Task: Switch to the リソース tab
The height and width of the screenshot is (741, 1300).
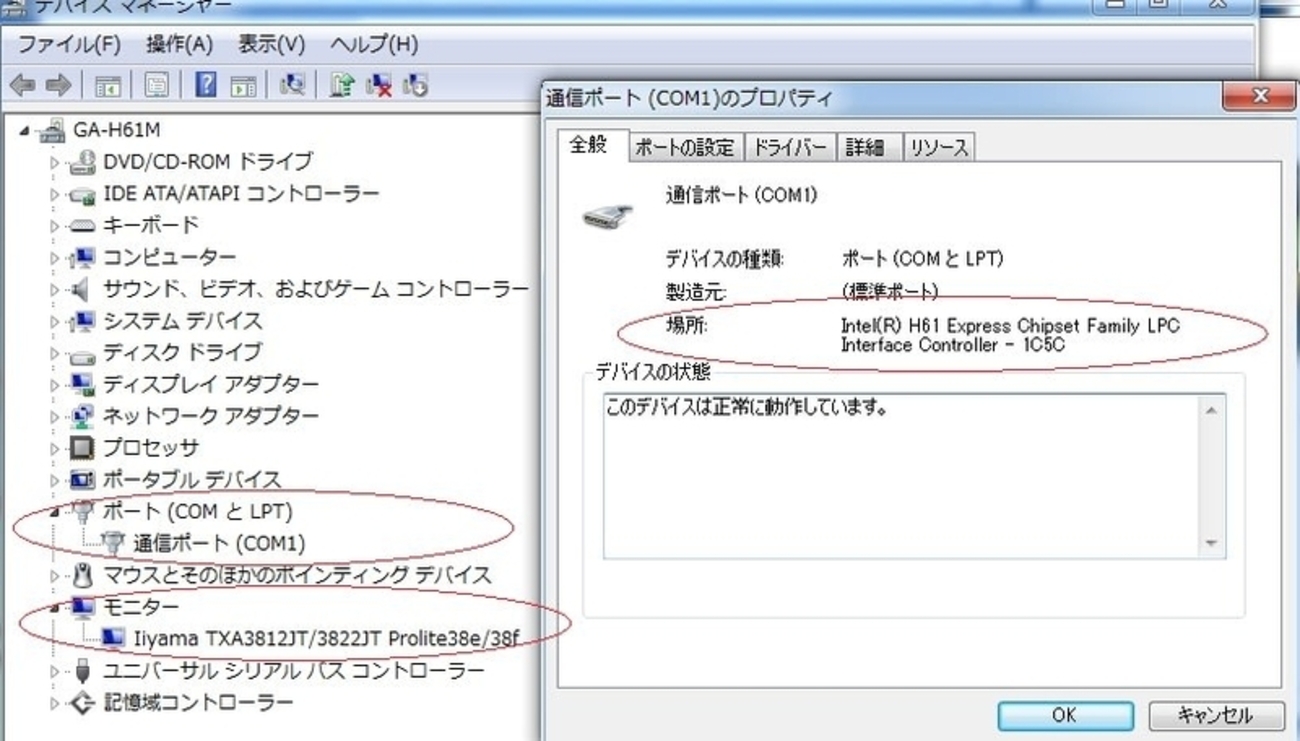Action: pyautogui.click(x=939, y=148)
